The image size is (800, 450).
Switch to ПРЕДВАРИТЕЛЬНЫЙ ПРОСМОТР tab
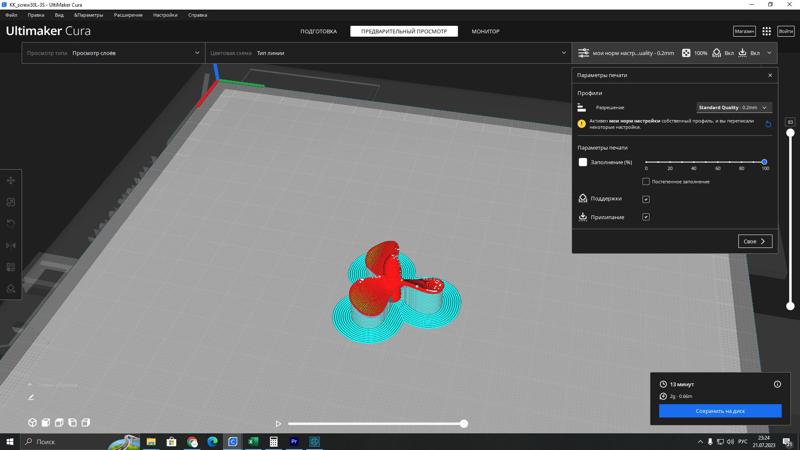pos(404,31)
